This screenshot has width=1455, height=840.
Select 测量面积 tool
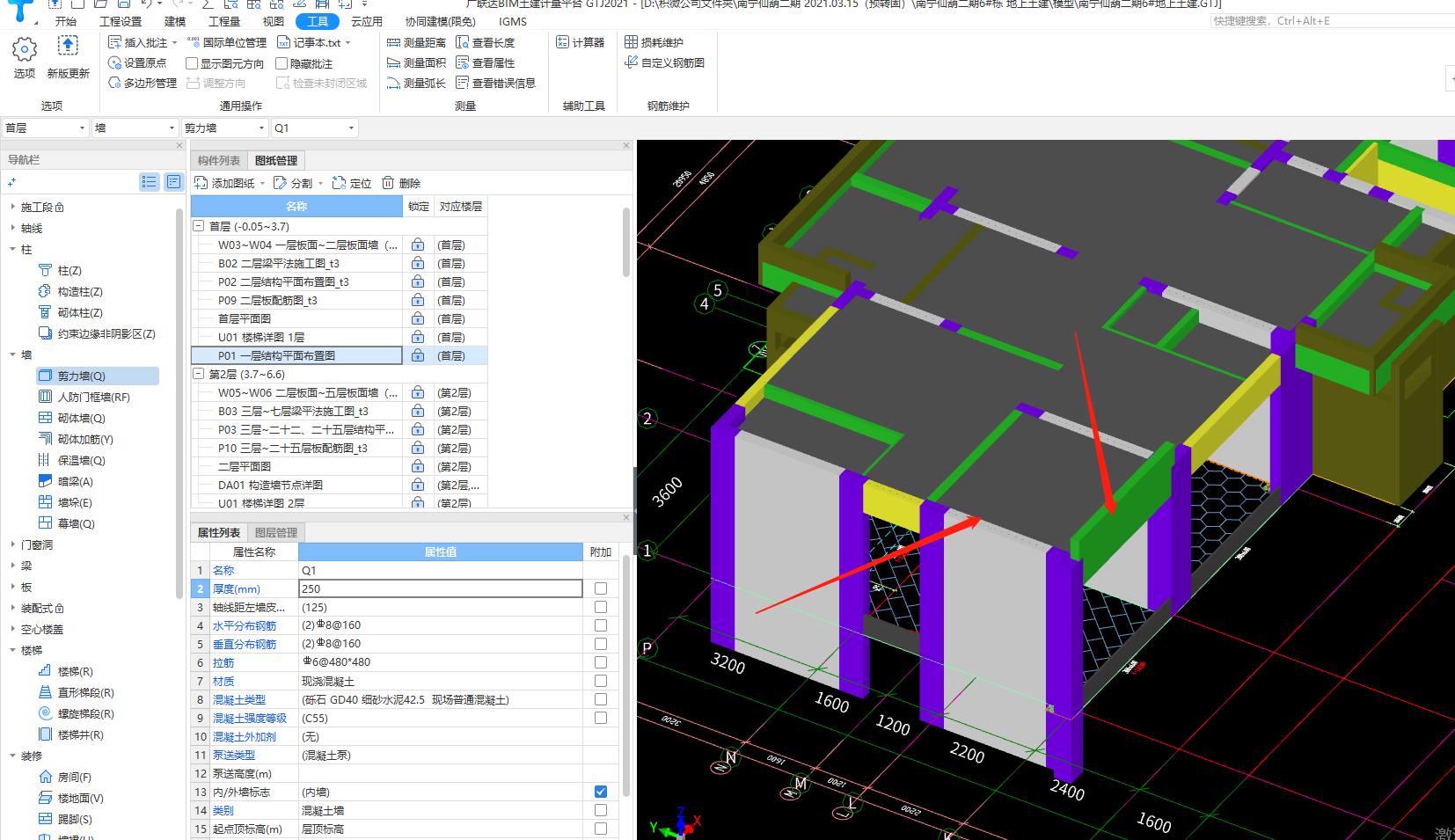(416, 62)
